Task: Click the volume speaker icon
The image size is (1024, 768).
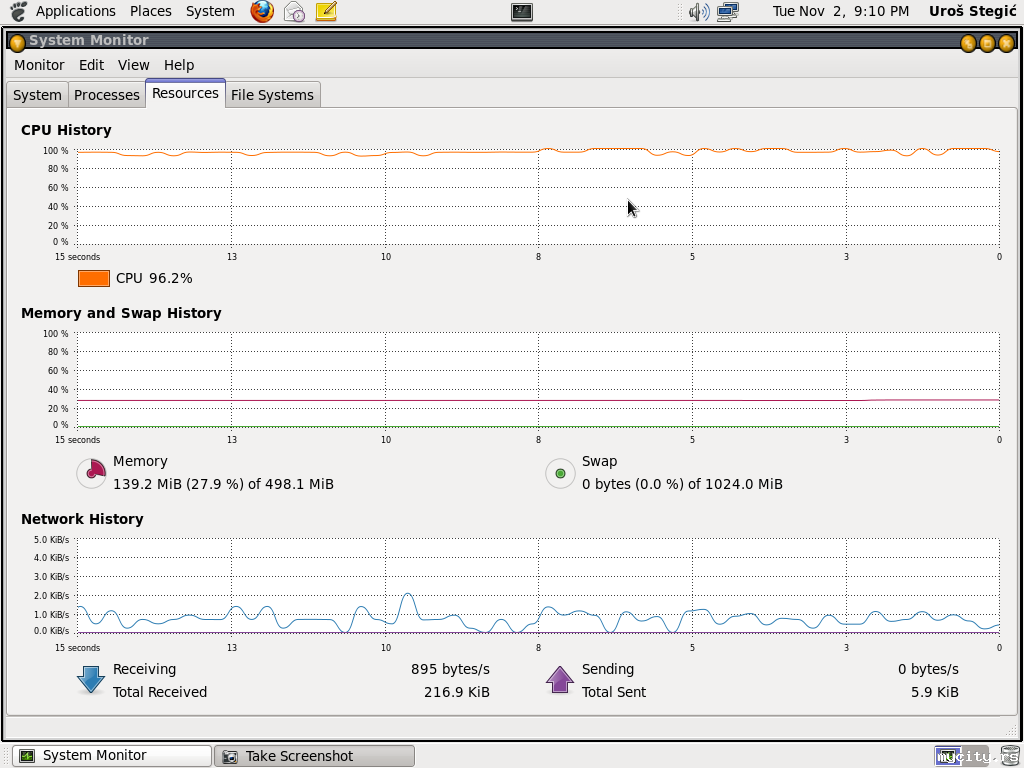Action: [699, 12]
